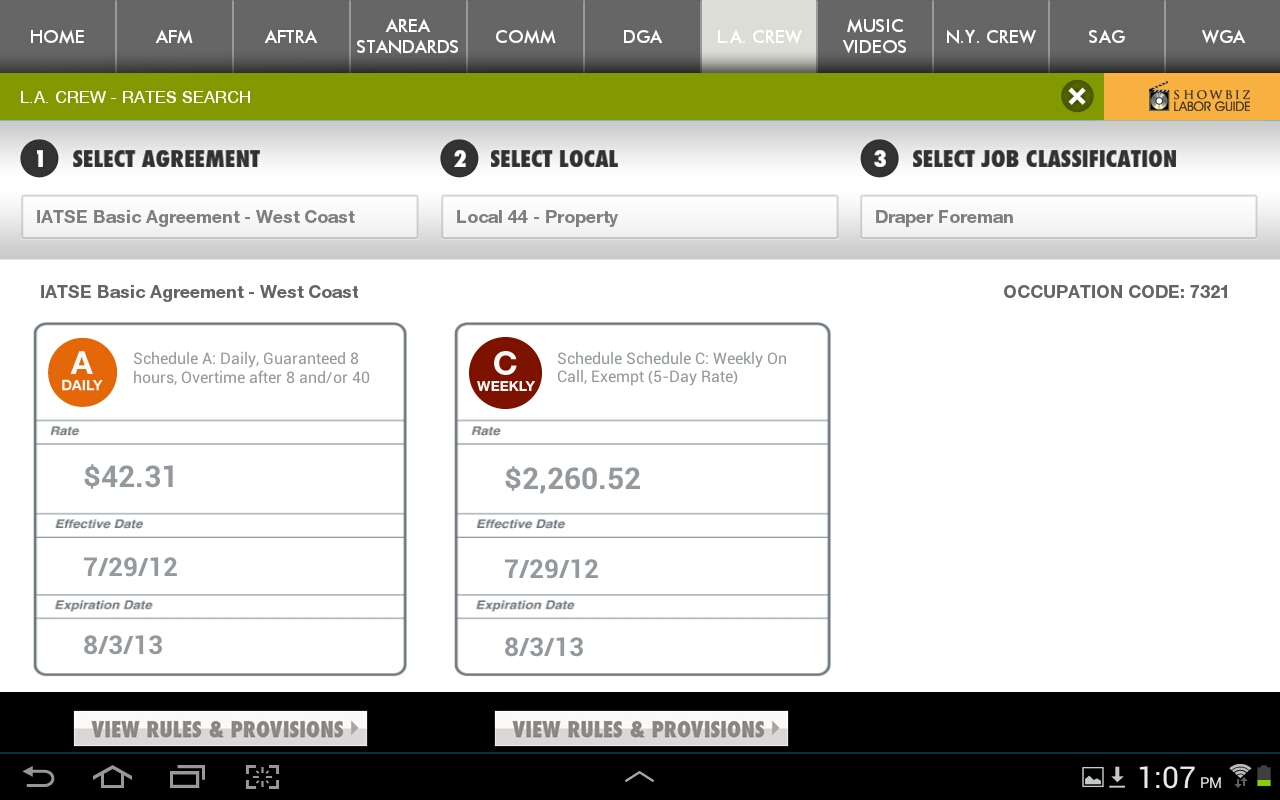This screenshot has width=1280, height=800.
Task: Tap the Android home button
Action: pos(112,777)
